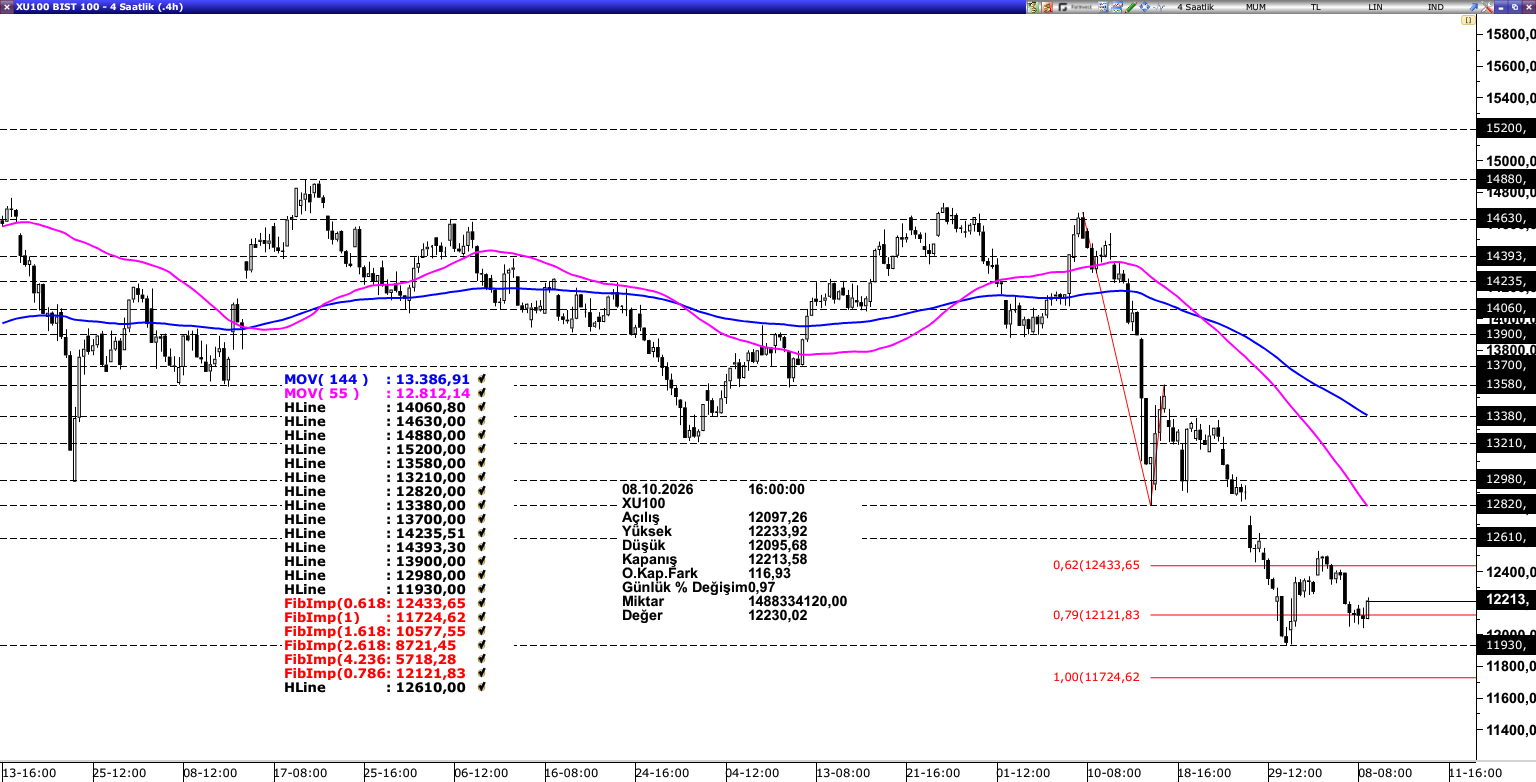Screen dimensions: 1536x782
Task: Click the blue four-arrow move icon
Action: coord(1144,7)
